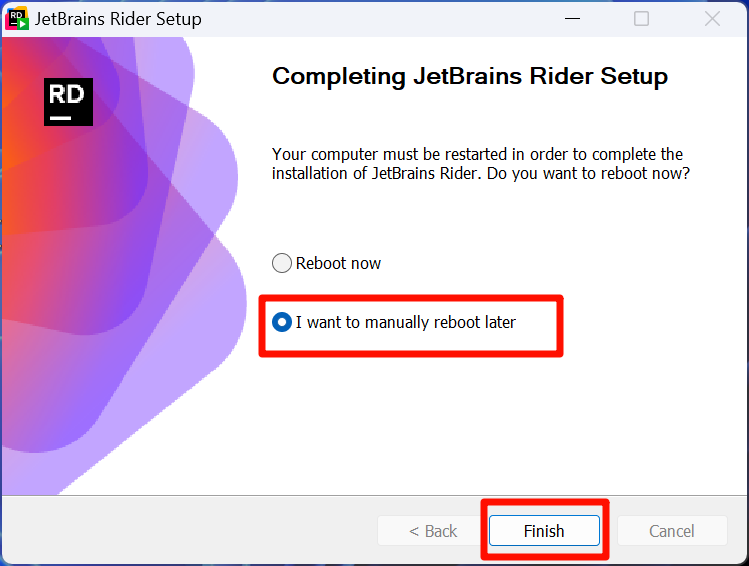Image resolution: width=749 pixels, height=566 pixels.
Task: Click Finish to complete the setup
Action: (544, 531)
